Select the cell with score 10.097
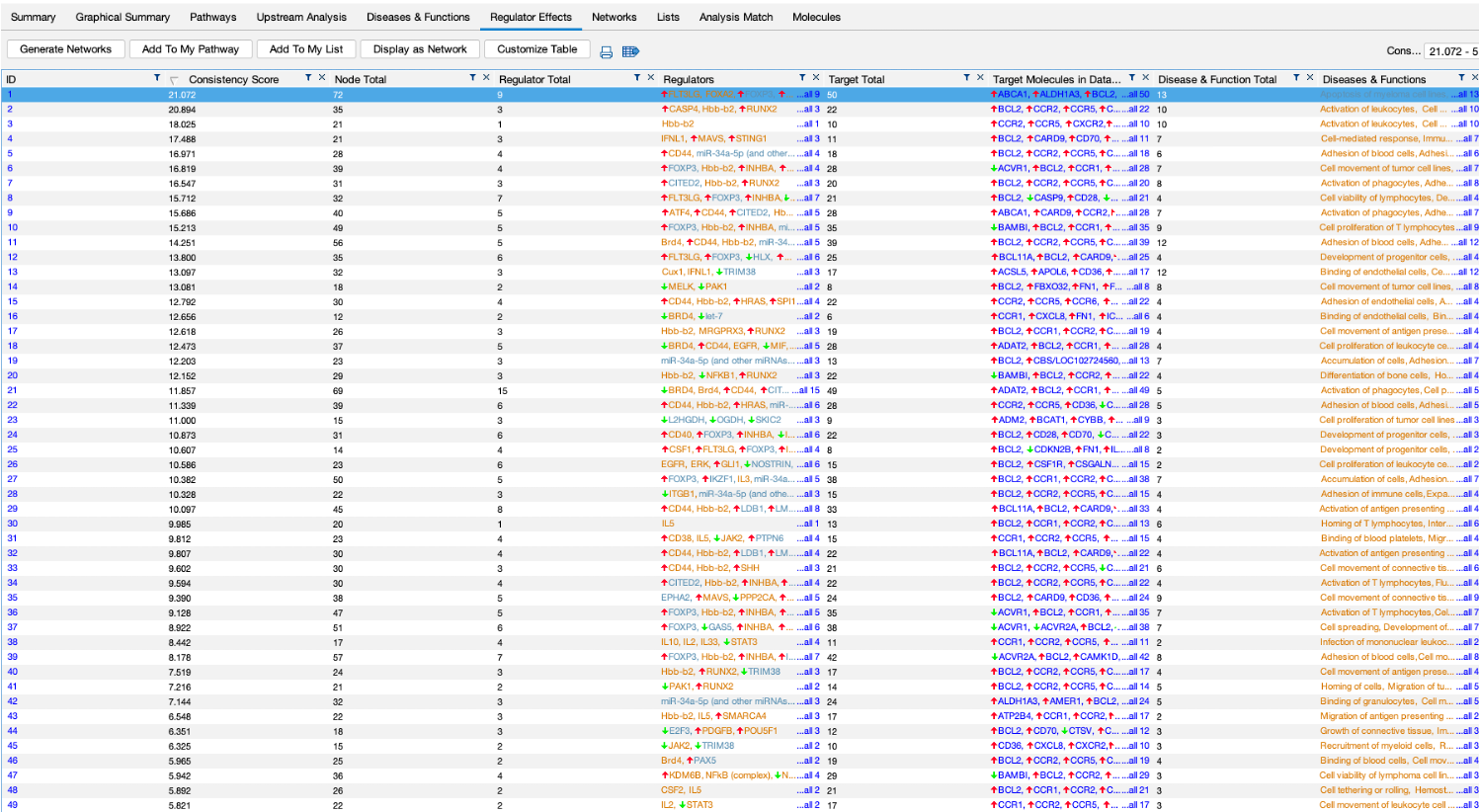The width and height of the screenshot is (1480, 812). pyautogui.click(x=182, y=510)
